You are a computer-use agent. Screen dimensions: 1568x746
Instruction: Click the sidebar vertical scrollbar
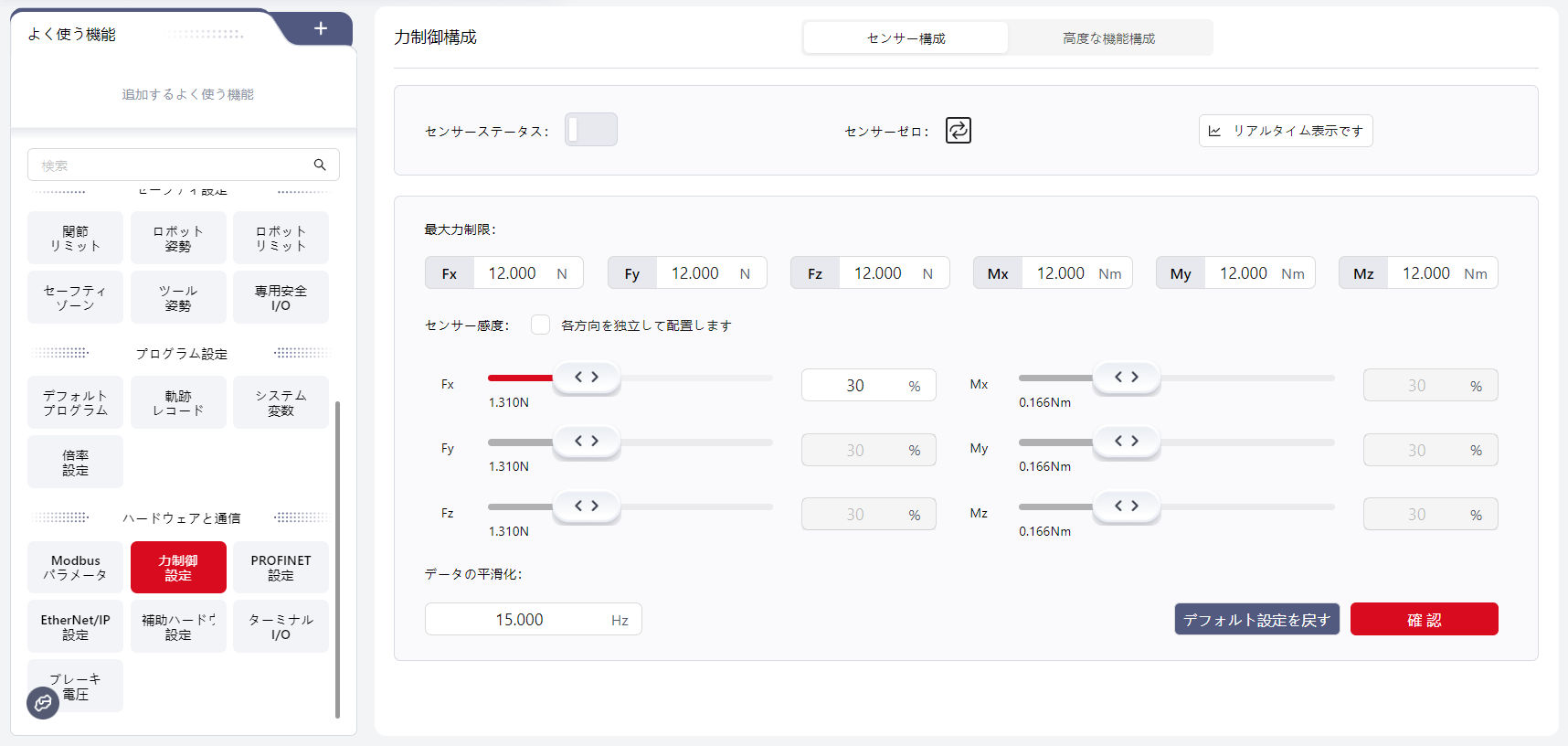click(x=338, y=558)
